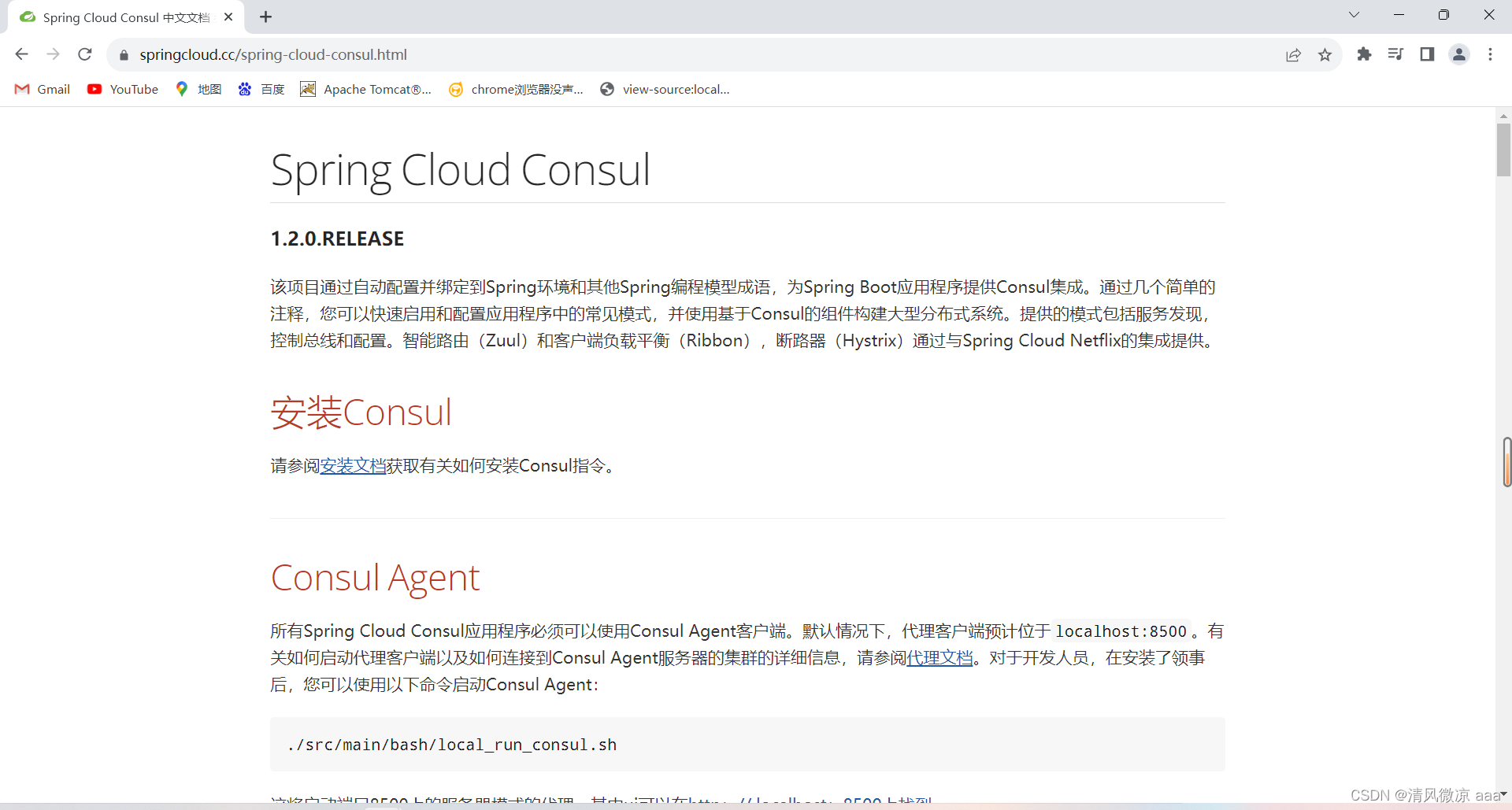Open the chrome浏览器没声 bookmark
This screenshot has height=810, width=1512.
click(x=516, y=89)
